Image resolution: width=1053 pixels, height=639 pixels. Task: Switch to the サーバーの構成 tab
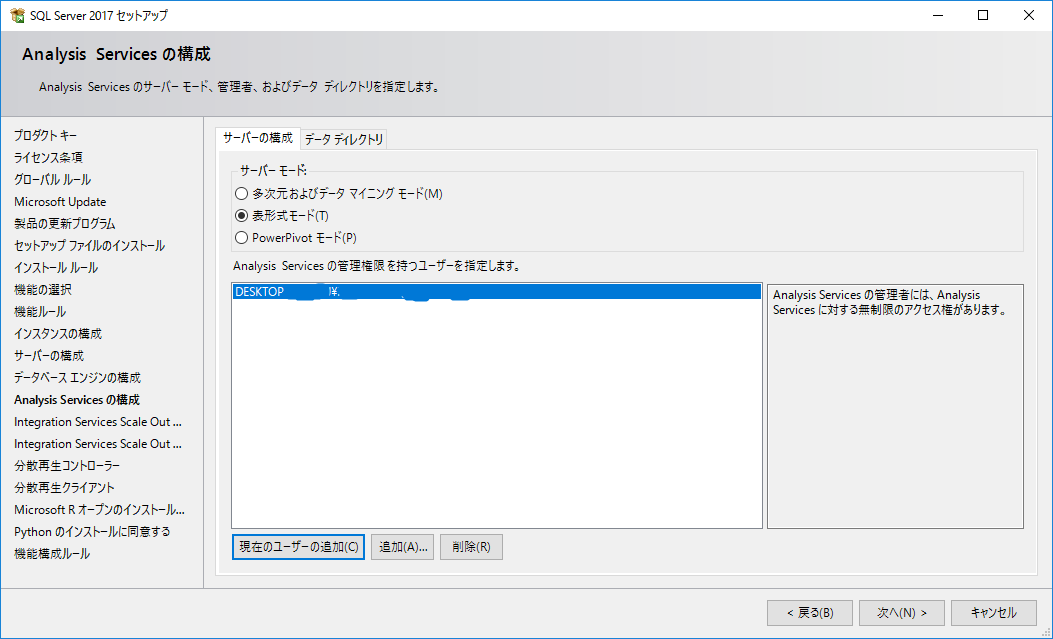coord(257,138)
